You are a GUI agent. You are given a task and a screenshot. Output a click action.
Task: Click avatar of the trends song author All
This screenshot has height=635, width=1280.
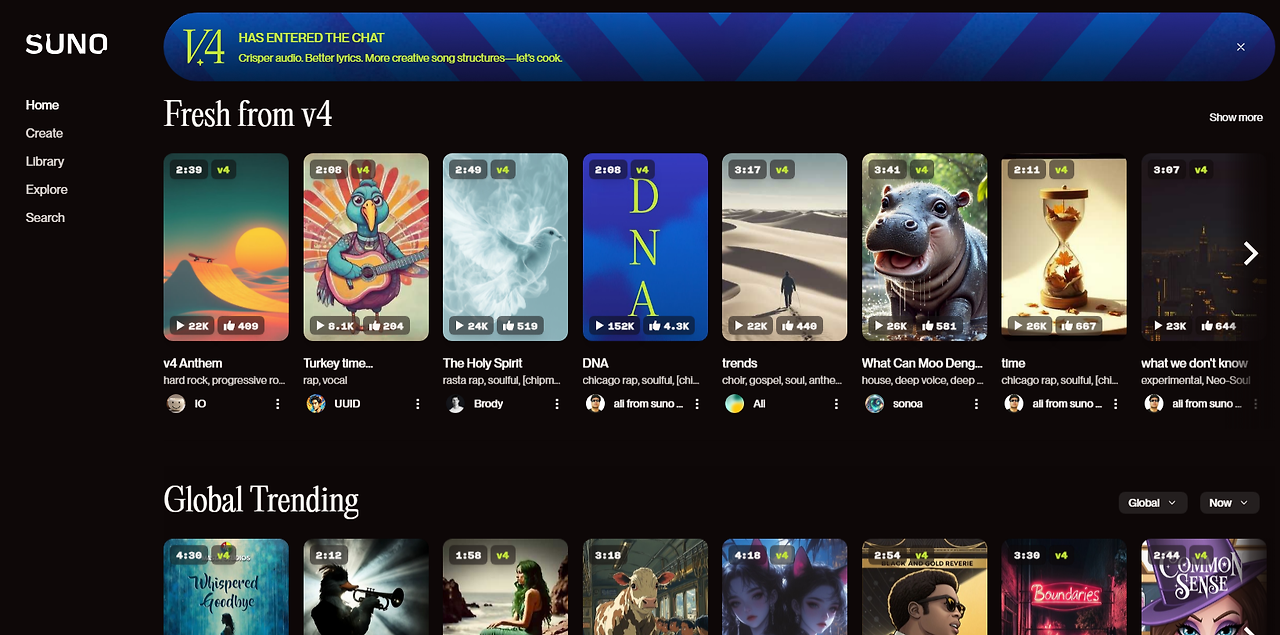(735, 404)
